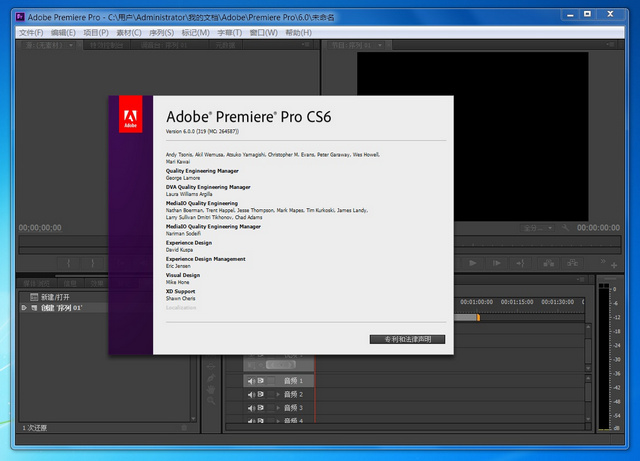Select the Zoom tool magnifier icon
The image size is (640, 461).
point(211,398)
